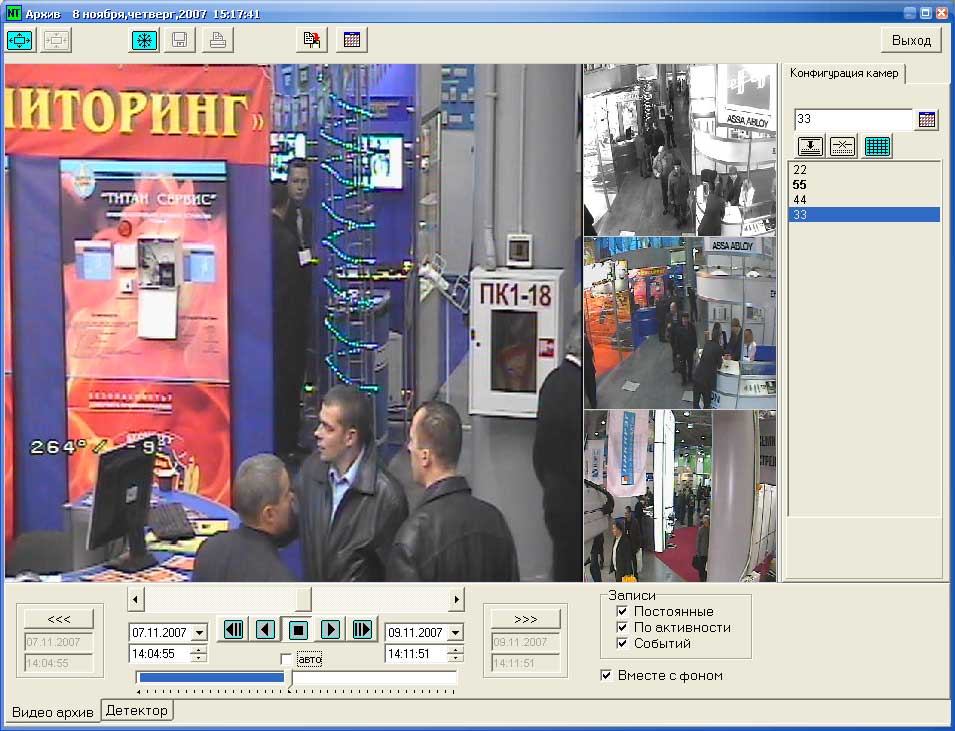Toggle the По активности checkbox
This screenshot has width=955, height=731.
click(622, 628)
